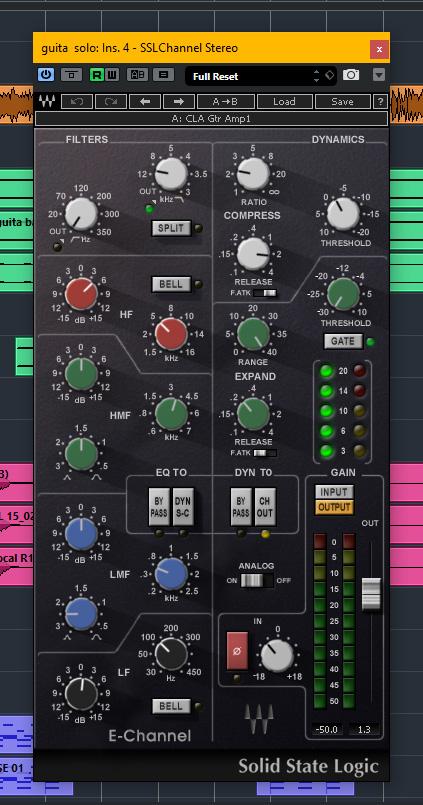The image size is (423, 805).
Task: Click the high-pass filter Hz knob
Action: pyautogui.click(x=81, y=214)
